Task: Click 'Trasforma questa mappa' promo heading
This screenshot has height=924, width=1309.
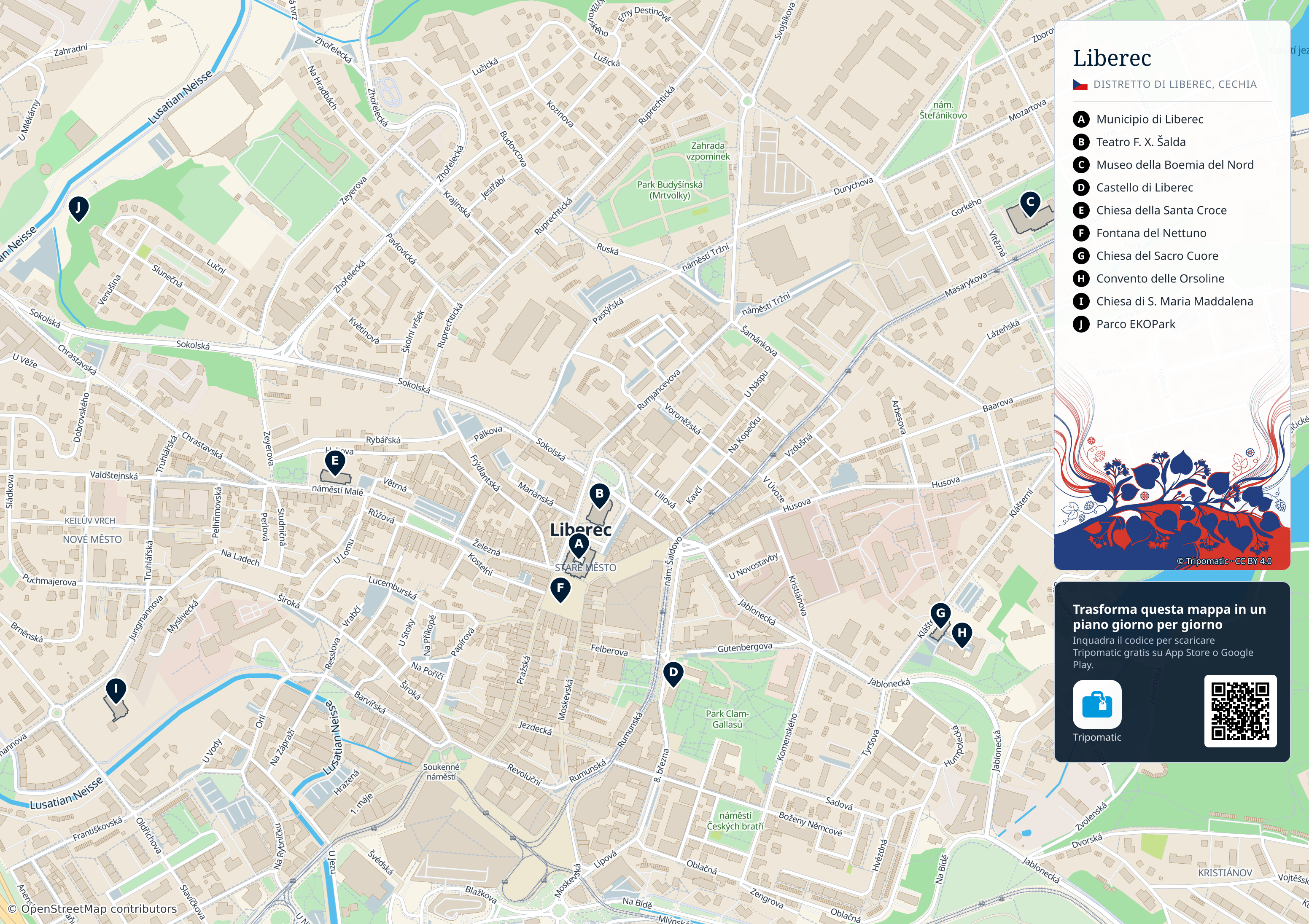Action: [x=1169, y=617]
